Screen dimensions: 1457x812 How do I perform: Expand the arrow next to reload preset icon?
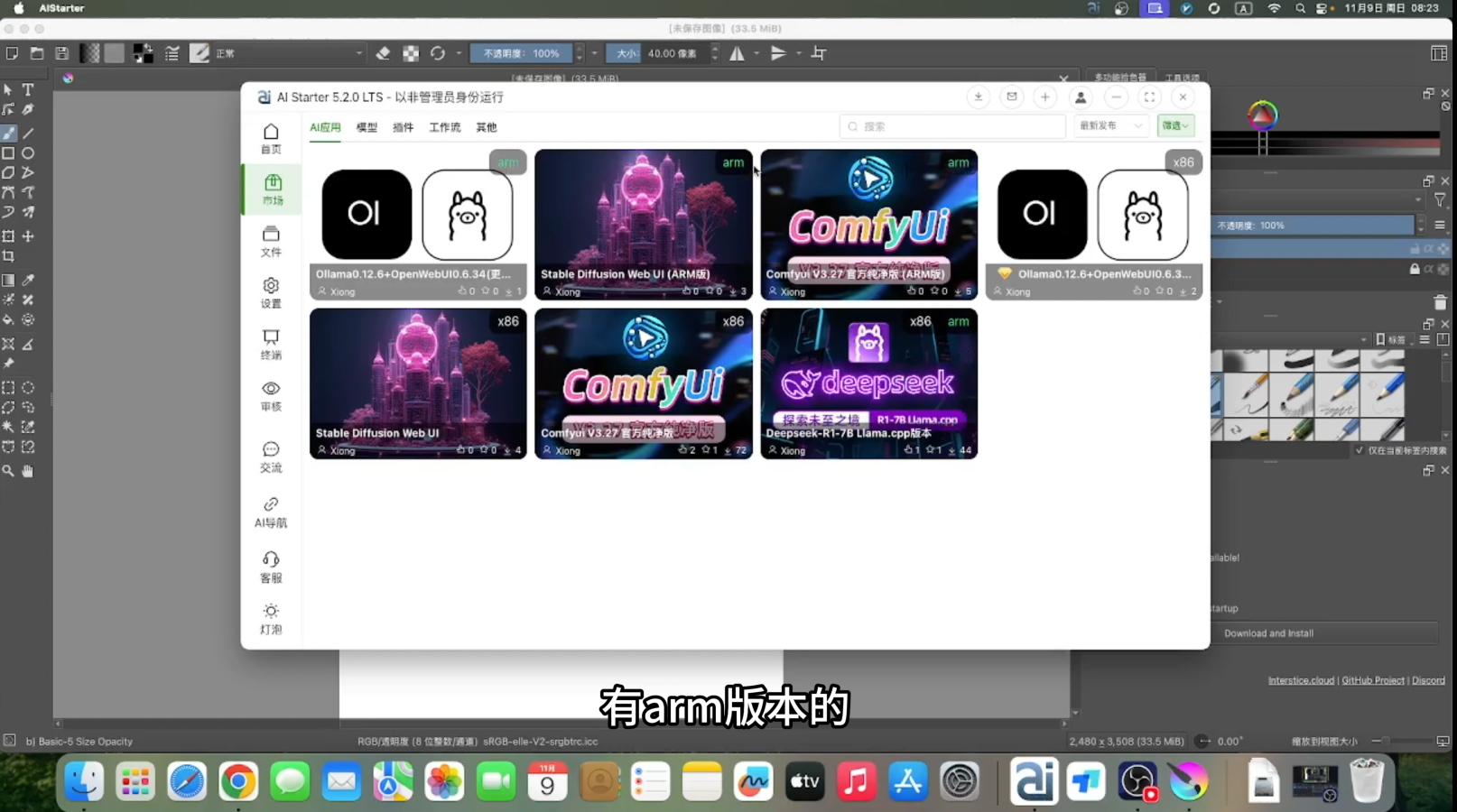459,53
